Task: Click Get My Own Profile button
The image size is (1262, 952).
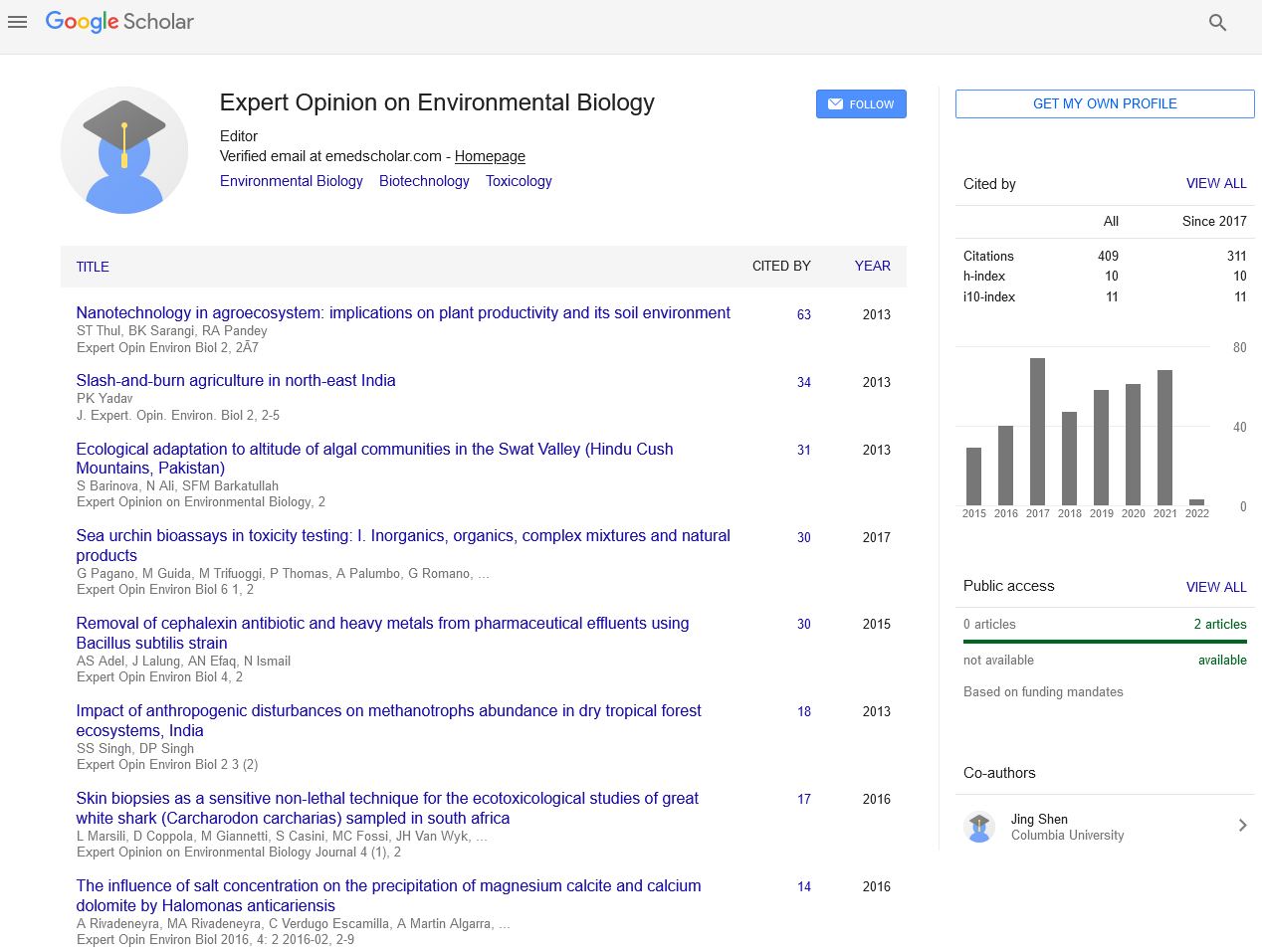Action: [x=1105, y=103]
